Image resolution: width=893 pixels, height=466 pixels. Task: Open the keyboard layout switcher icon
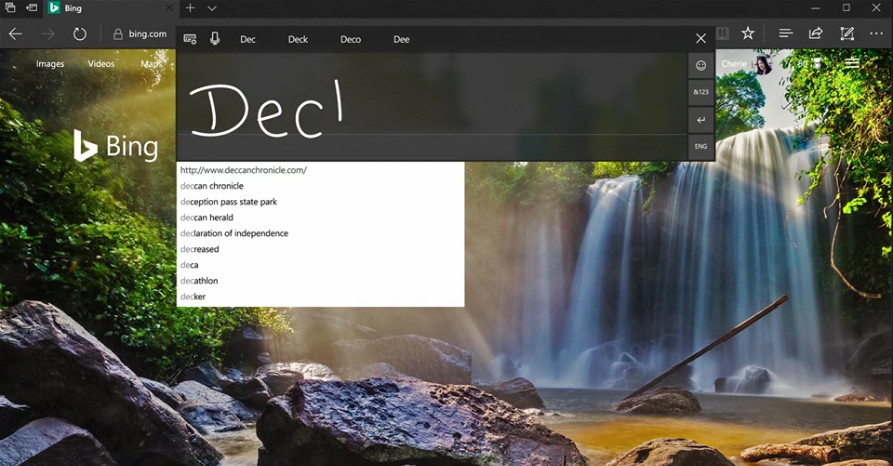point(190,39)
